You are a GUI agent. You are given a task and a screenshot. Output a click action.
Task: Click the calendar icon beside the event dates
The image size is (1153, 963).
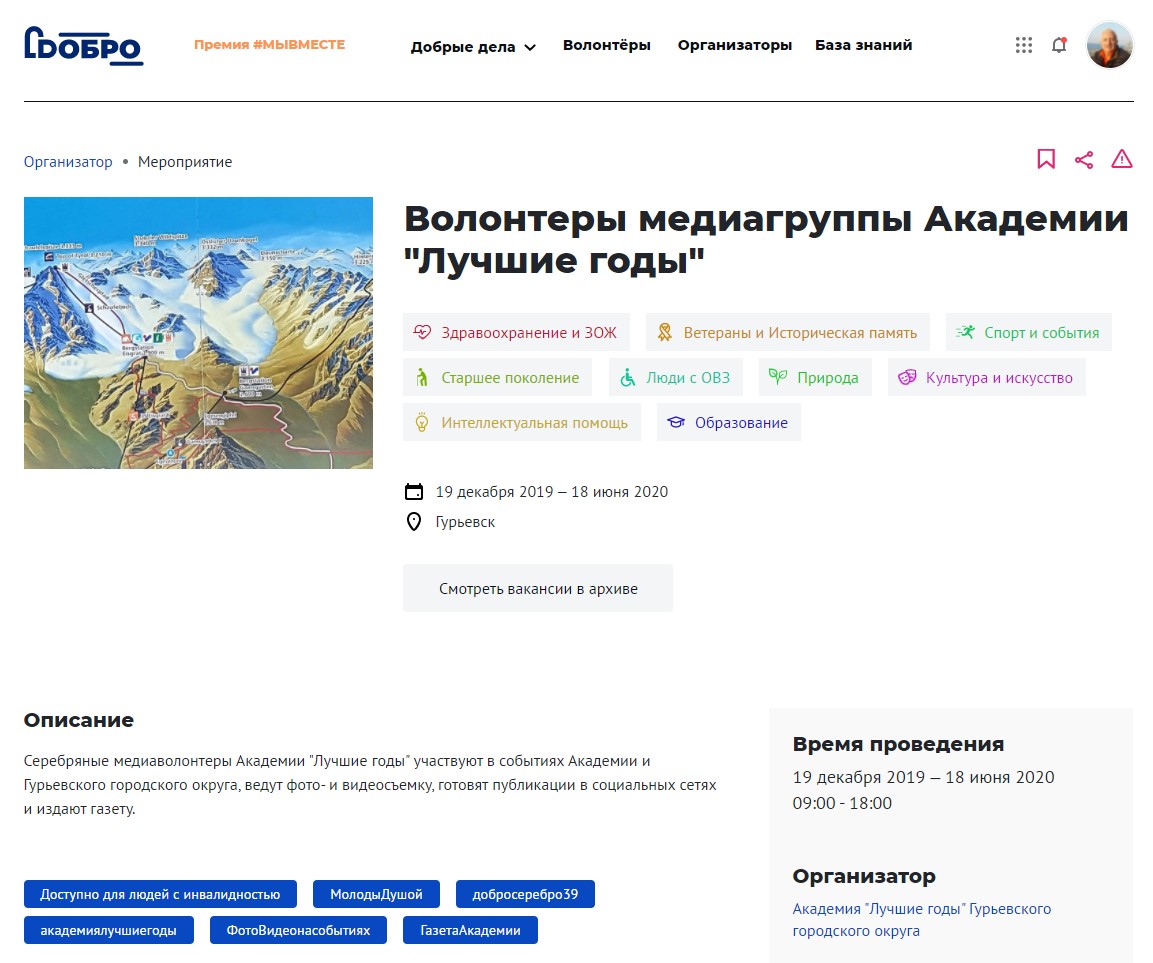point(414,491)
